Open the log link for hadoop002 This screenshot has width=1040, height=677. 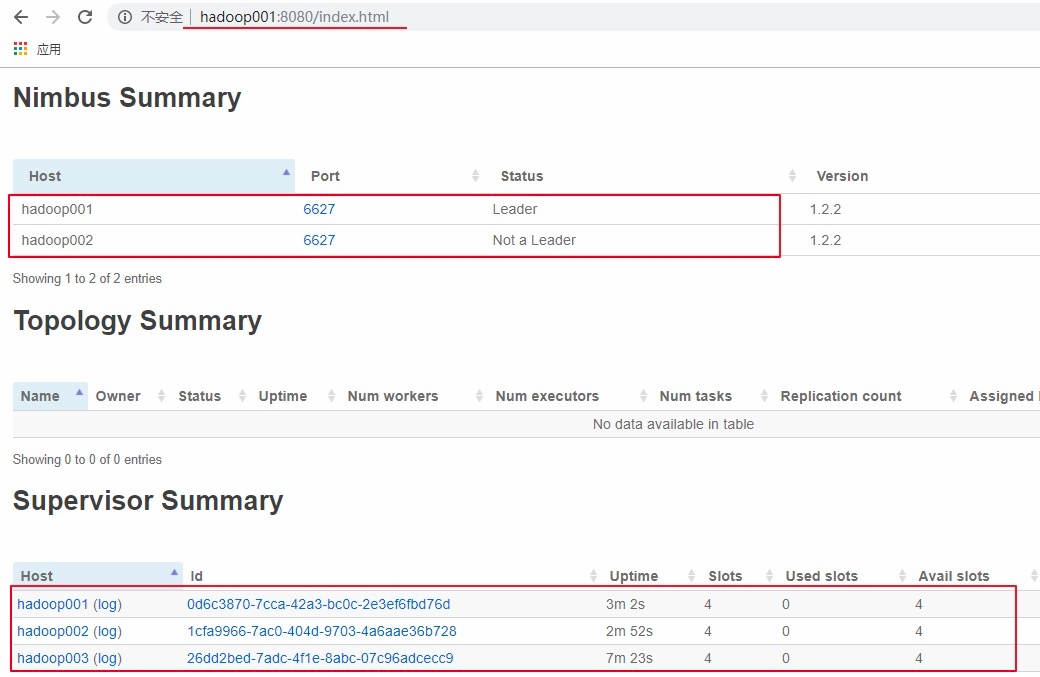coord(107,631)
